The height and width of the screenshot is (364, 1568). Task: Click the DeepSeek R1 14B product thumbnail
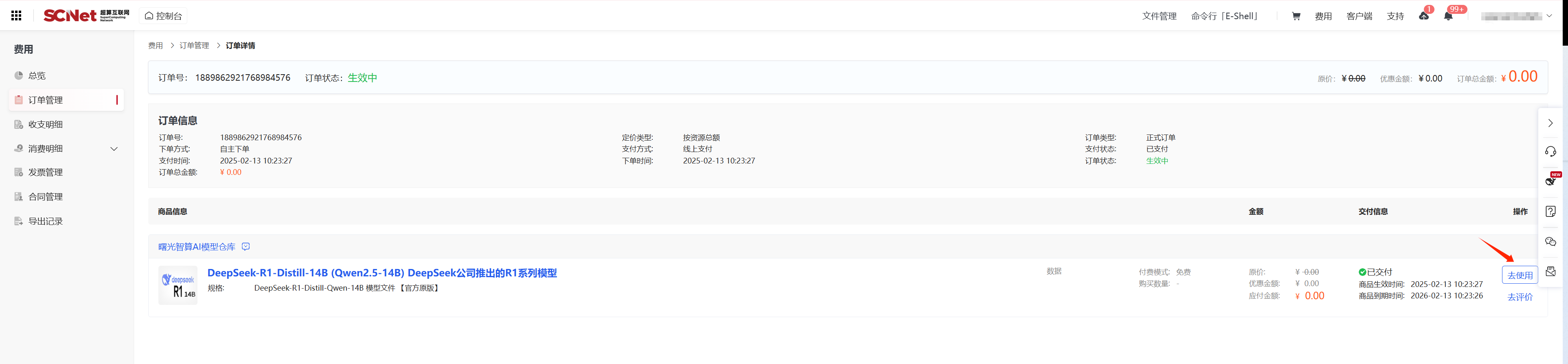pos(178,285)
